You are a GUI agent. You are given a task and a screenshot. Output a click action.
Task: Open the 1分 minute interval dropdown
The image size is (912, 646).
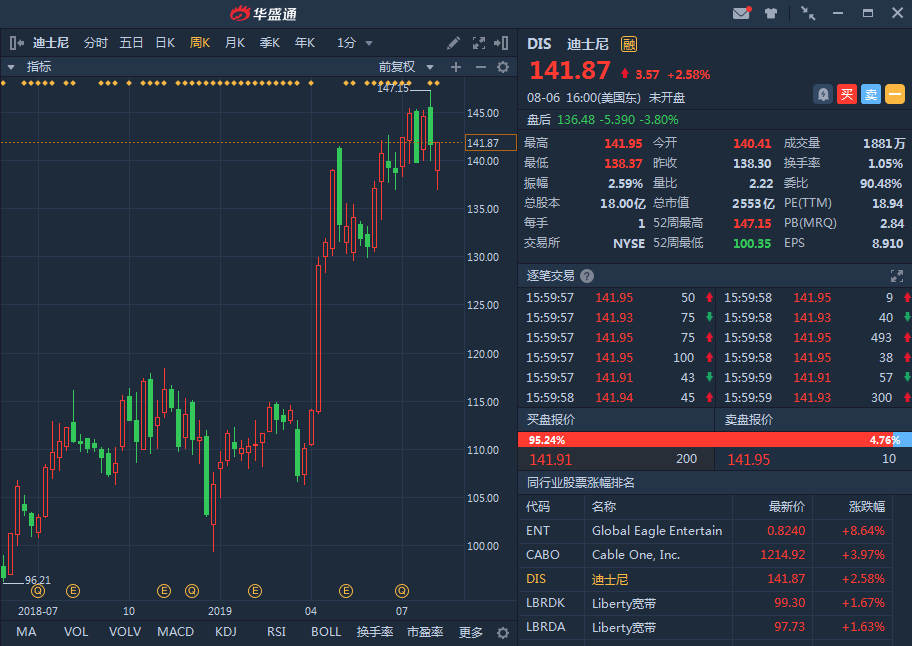pyautogui.click(x=354, y=43)
